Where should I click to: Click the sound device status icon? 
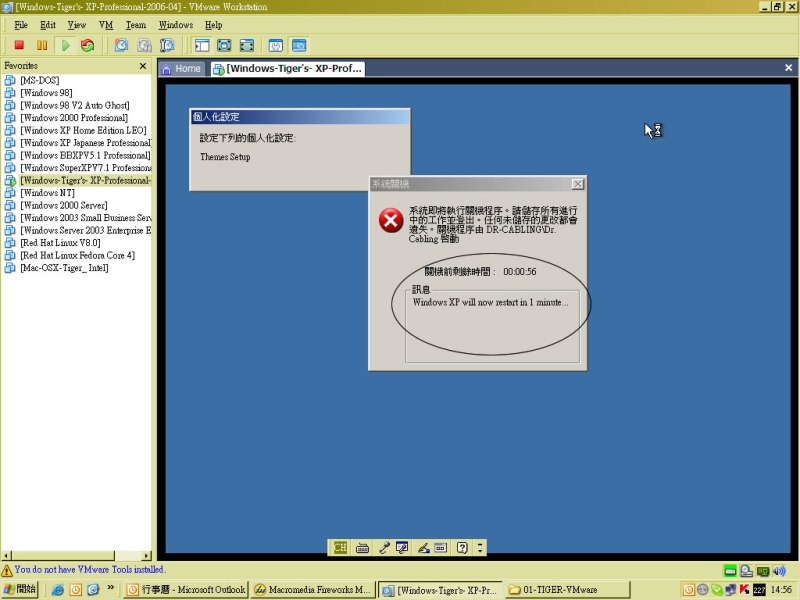tap(779, 570)
